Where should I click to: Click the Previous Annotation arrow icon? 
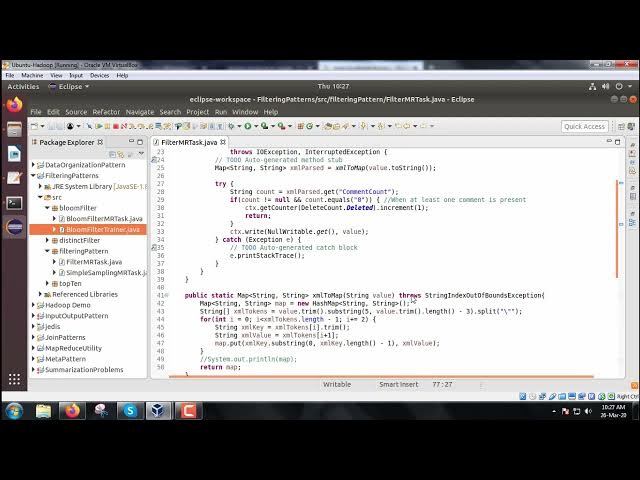click(380, 126)
